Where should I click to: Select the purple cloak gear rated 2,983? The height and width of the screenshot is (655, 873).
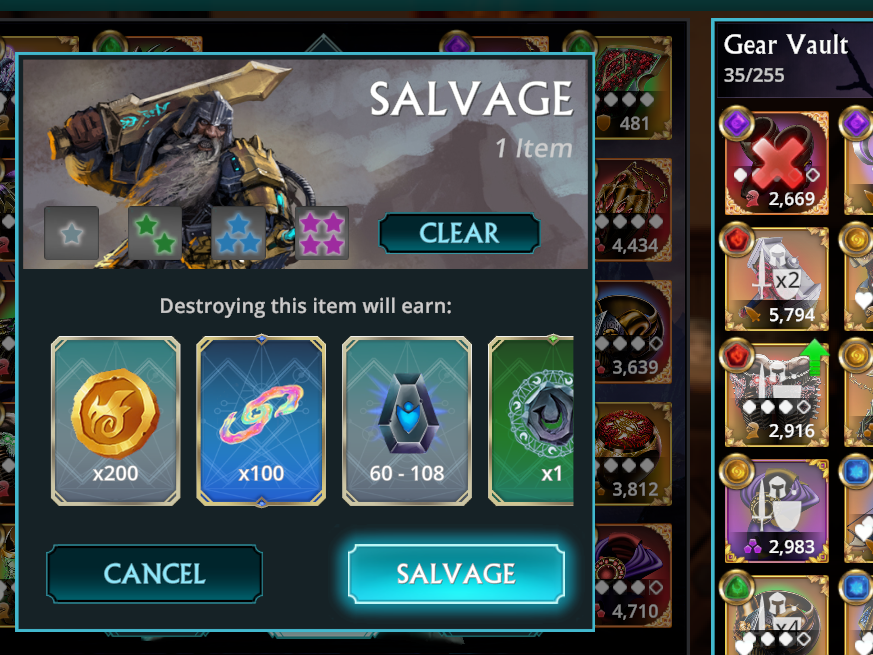(x=777, y=511)
